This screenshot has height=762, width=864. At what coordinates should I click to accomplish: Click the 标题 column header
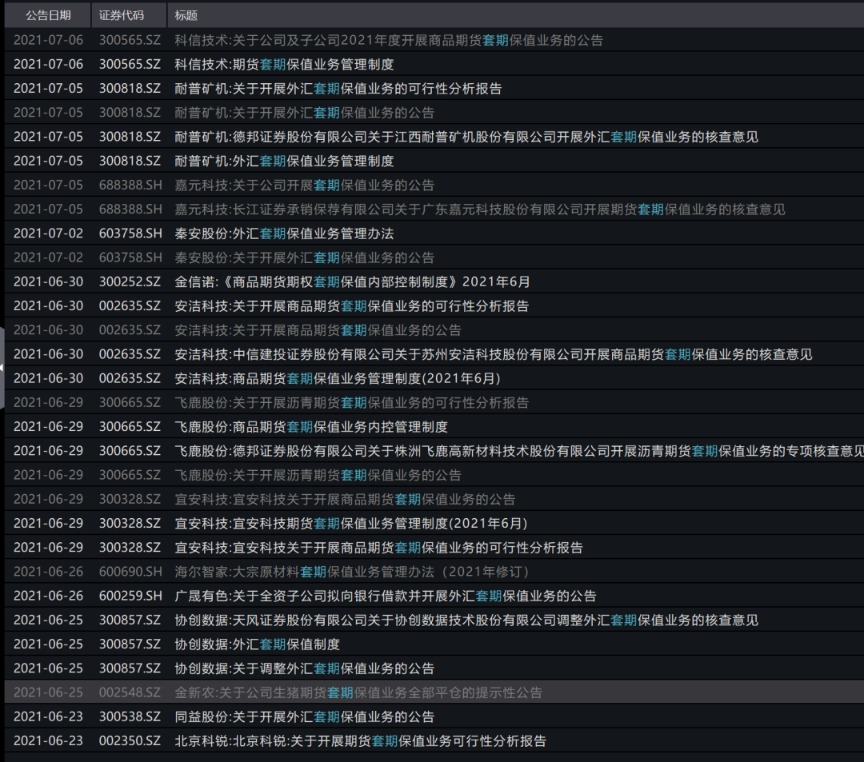coord(186,16)
